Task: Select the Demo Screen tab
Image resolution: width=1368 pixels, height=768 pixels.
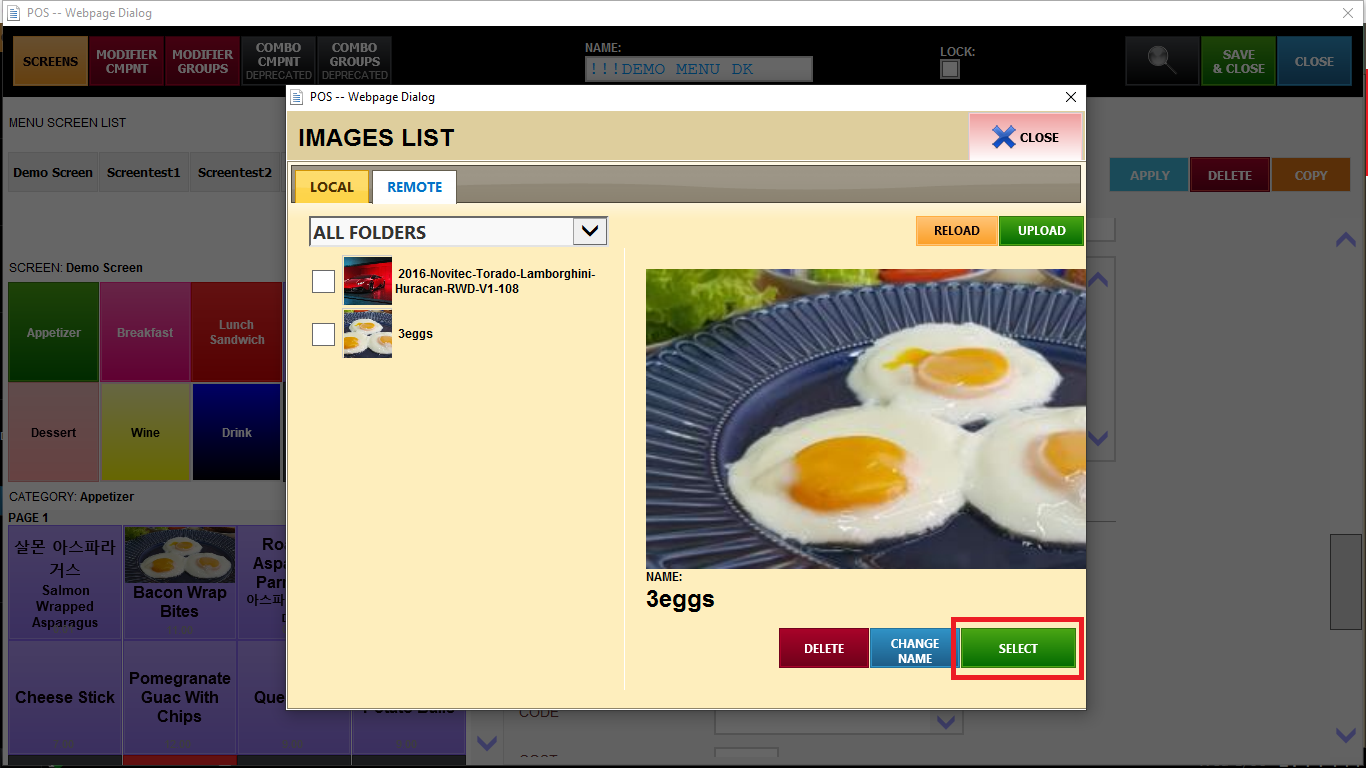Action: (x=53, y=172)
